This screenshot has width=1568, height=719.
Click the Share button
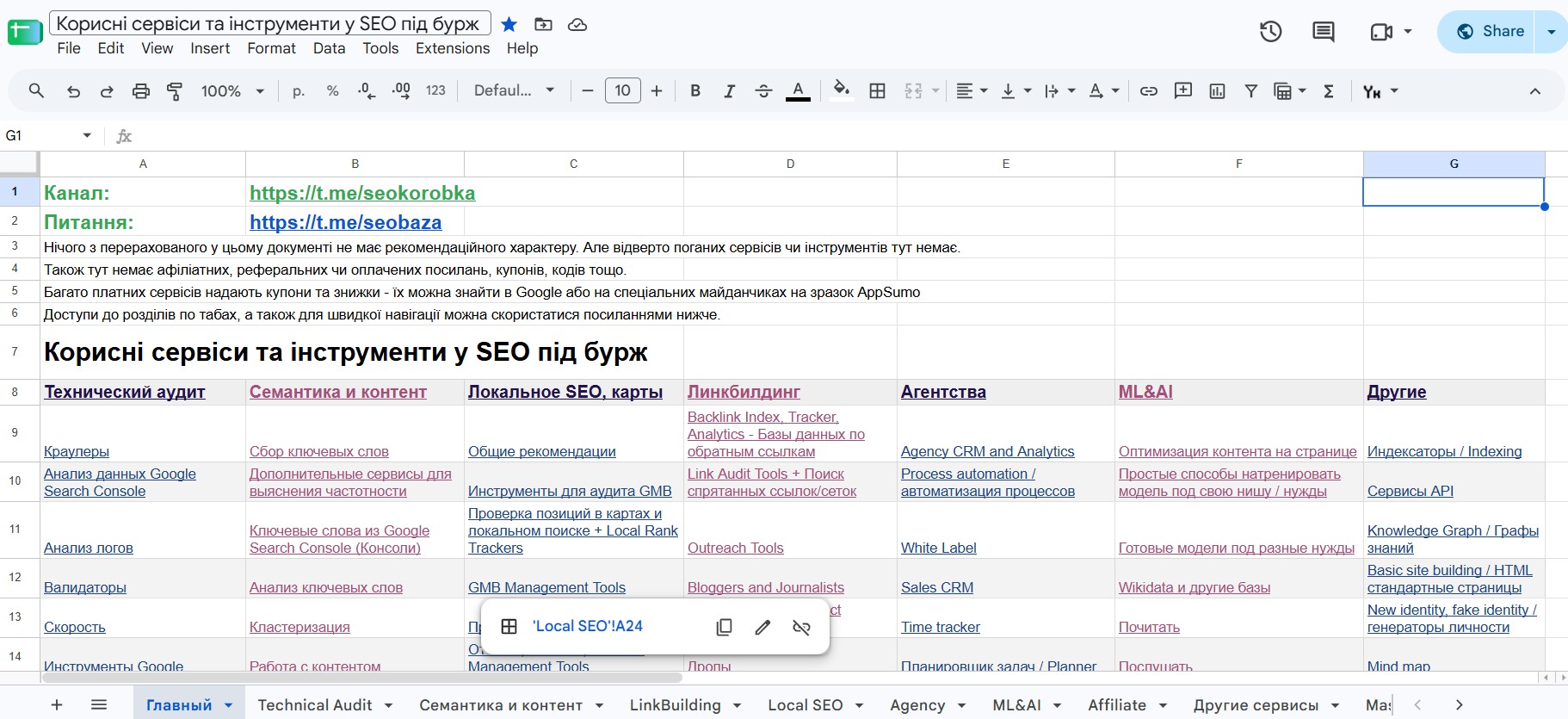(x=1490, y=32)
